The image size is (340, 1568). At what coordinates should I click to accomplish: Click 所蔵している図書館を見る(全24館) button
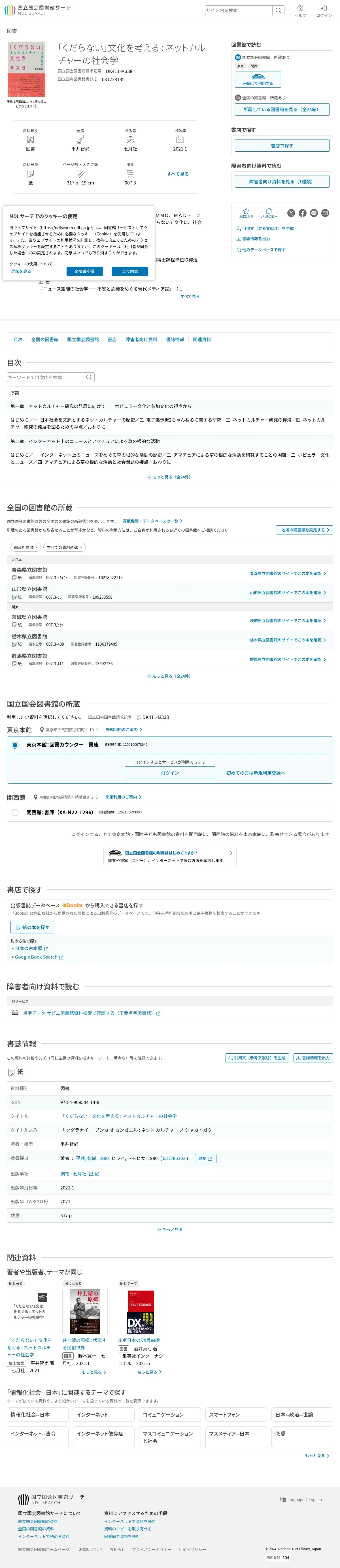tap(282, 109)
